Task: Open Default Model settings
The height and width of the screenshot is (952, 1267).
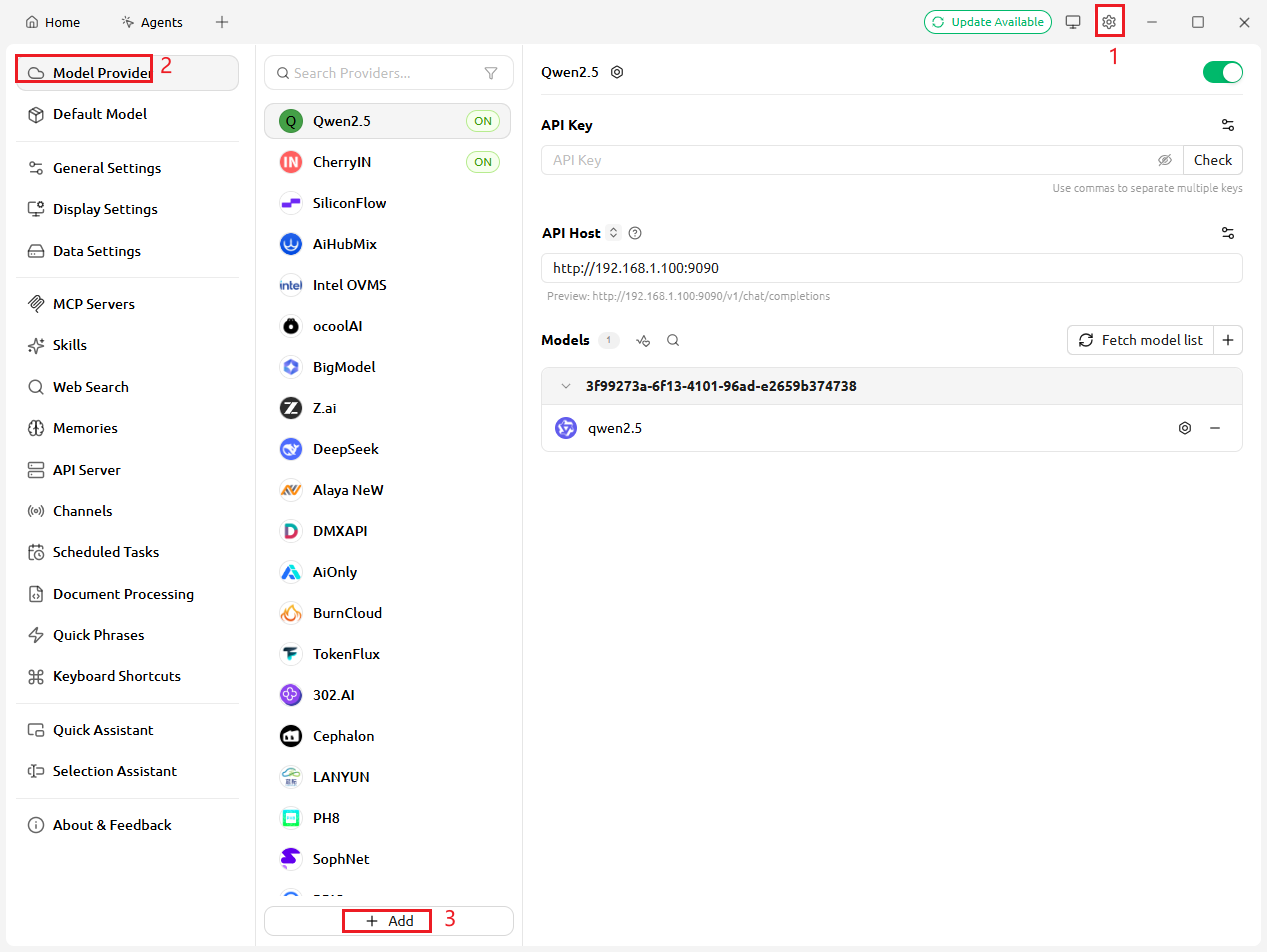Action: click(128, 114)
